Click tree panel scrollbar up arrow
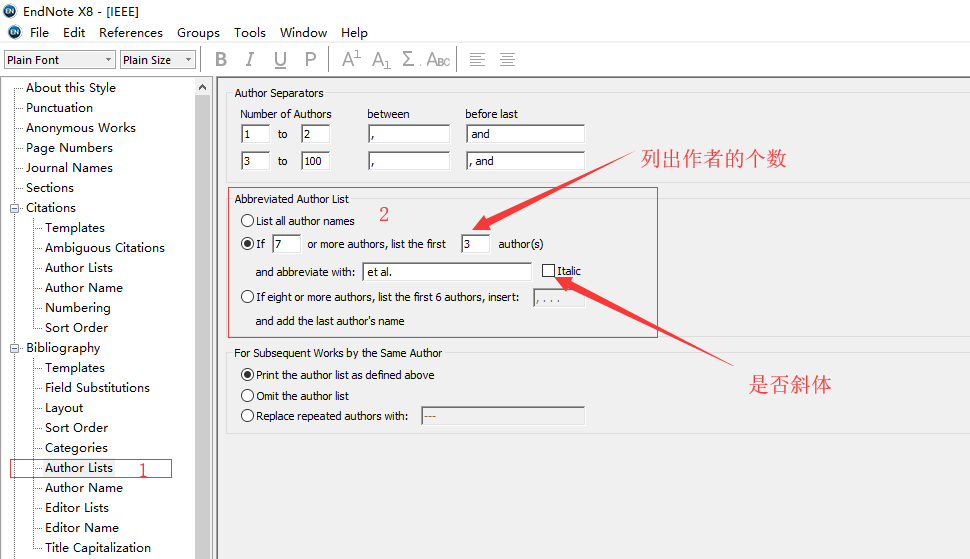 [x=202, y=88]
